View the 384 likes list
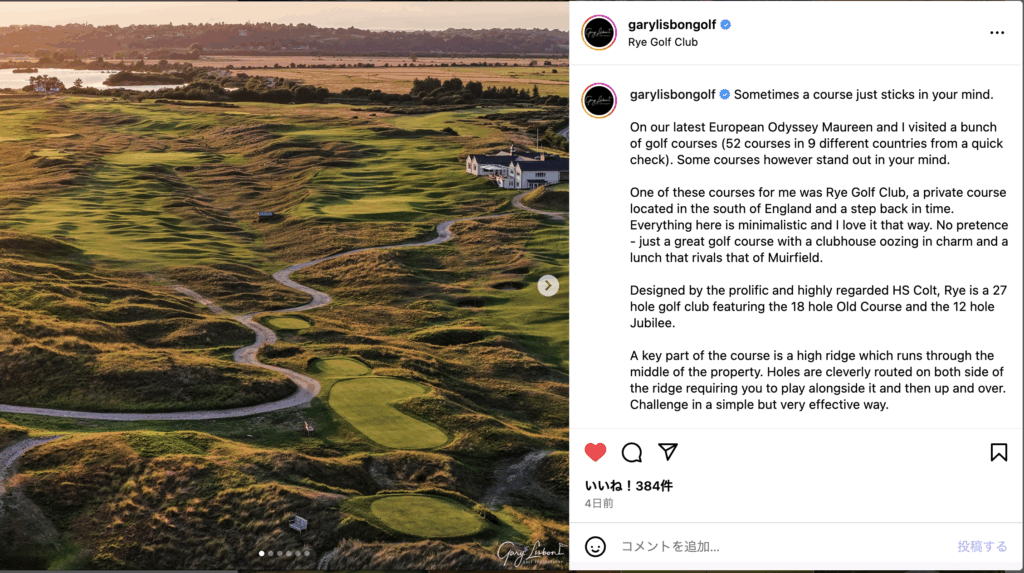Image resolution: width=1024 pixels, height=573 pixels. pos(628,486)
